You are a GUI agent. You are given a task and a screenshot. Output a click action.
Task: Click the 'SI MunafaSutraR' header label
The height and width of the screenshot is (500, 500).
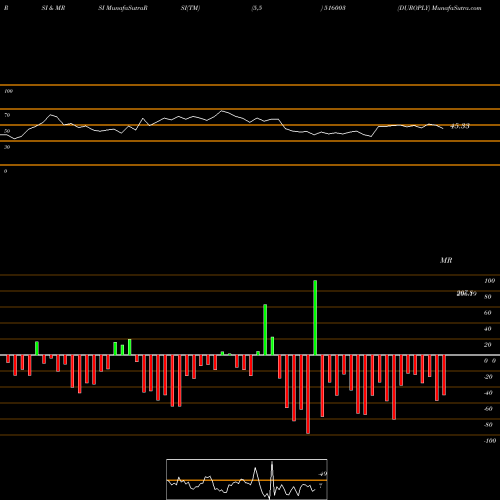point(123,8)
